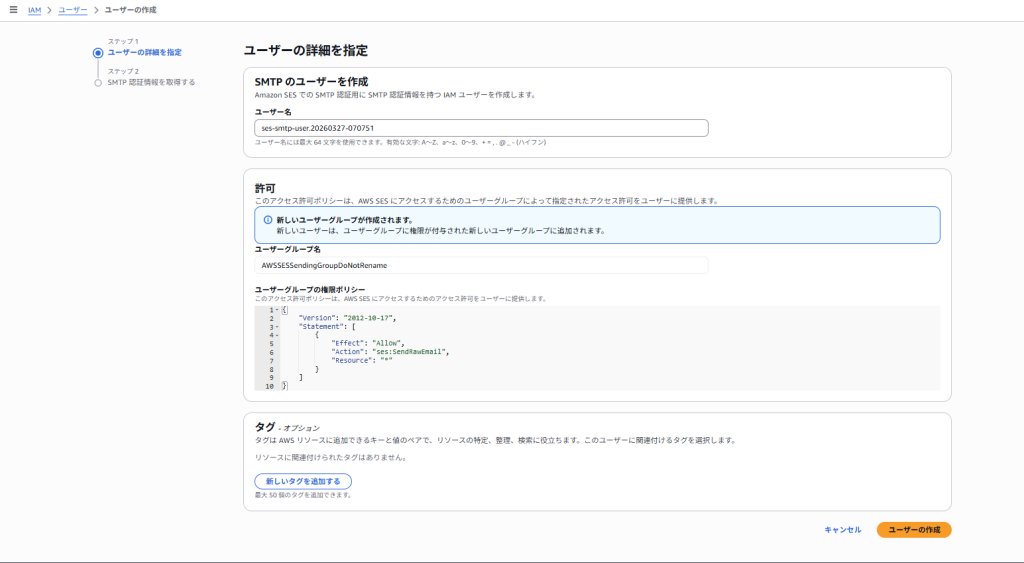Click the info icon in the blue notice
This screenshot has width=1024, height=563.
coord(267,219)
